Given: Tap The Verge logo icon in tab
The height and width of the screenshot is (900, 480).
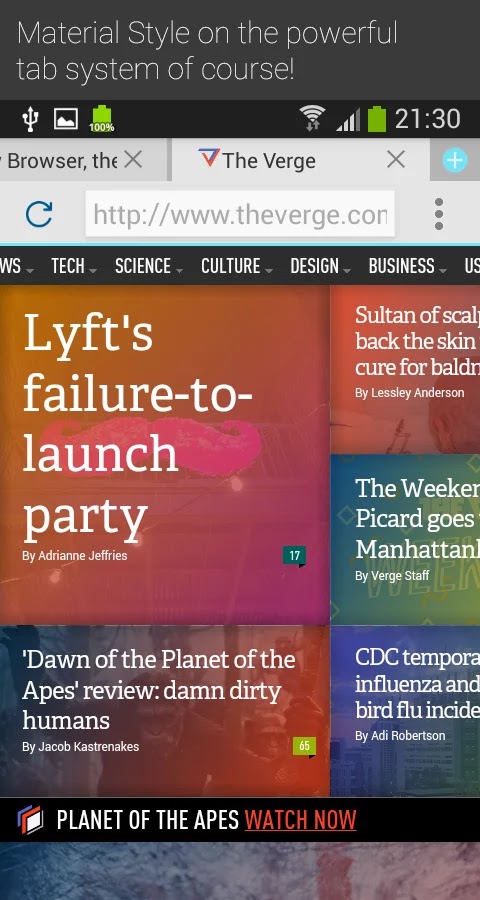Looking at the screenshot, I should coord(209,157).
